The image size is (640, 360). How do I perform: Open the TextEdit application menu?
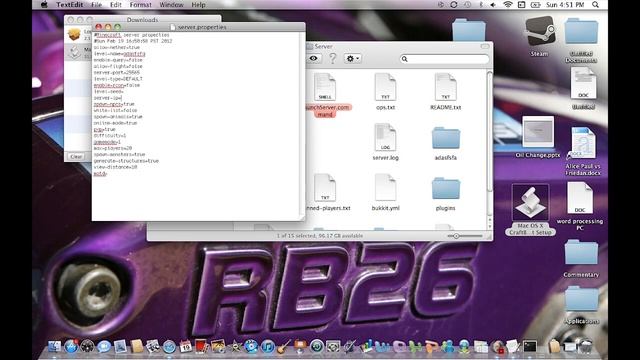click(x=69, y=5)
